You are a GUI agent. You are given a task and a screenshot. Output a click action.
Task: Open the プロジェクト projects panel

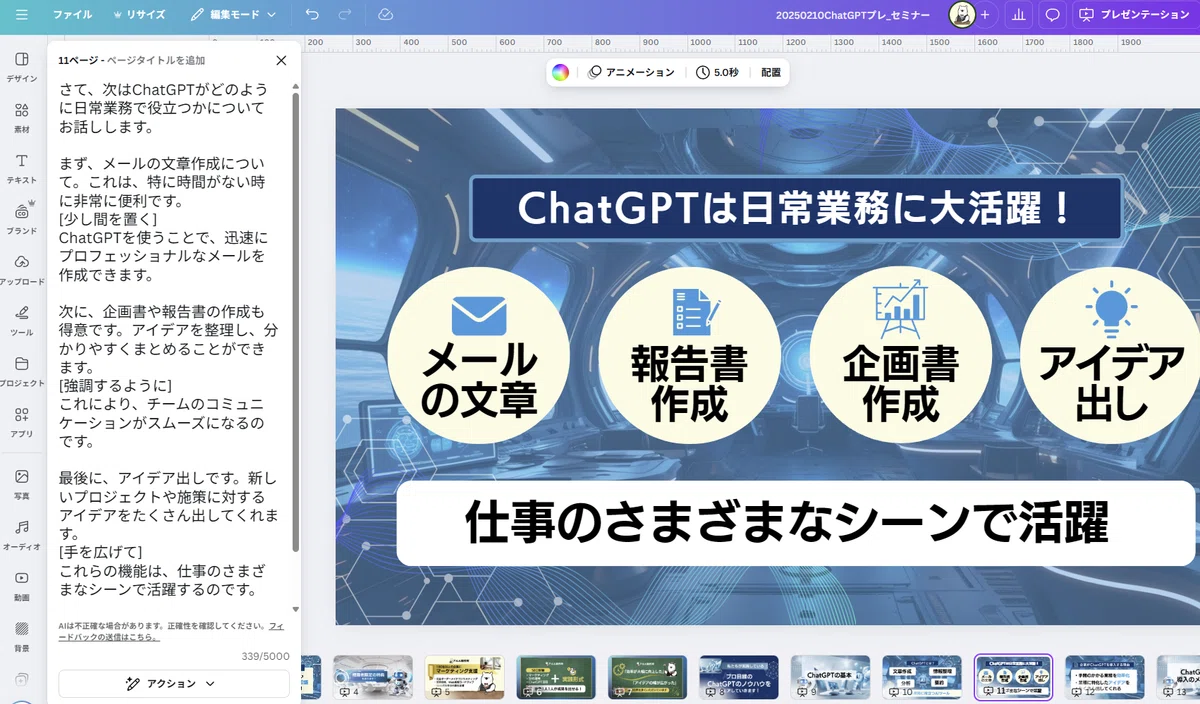(x=22, y=371)
